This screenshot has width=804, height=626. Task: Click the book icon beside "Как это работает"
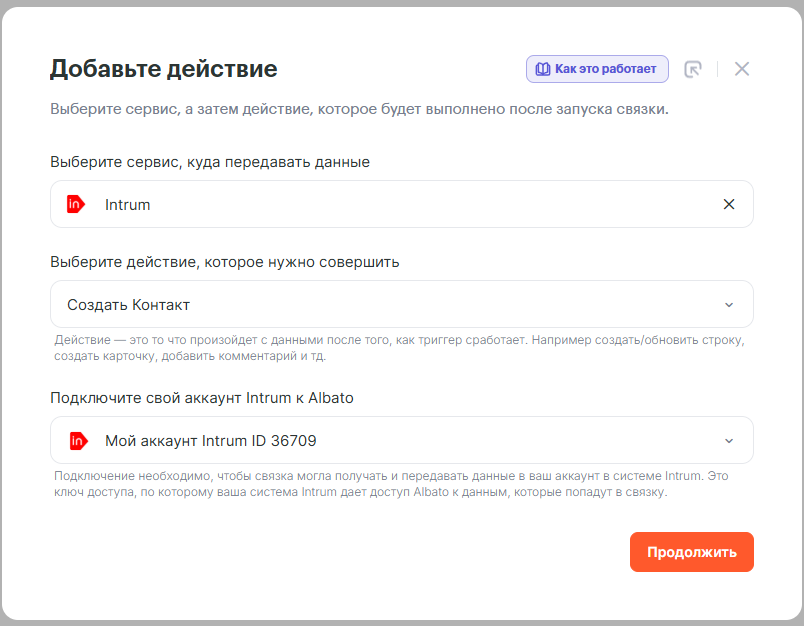(543, 69)
